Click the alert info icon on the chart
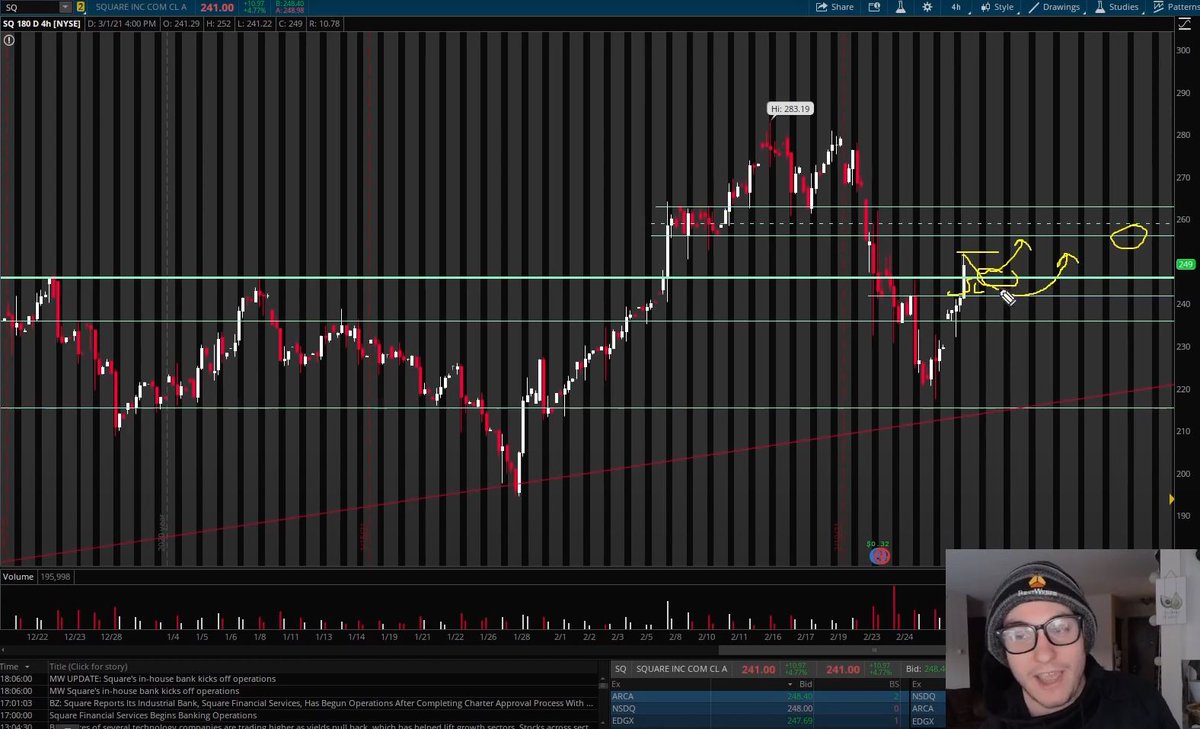This screenshot has height=729, width=1200. tap(9, 41)
